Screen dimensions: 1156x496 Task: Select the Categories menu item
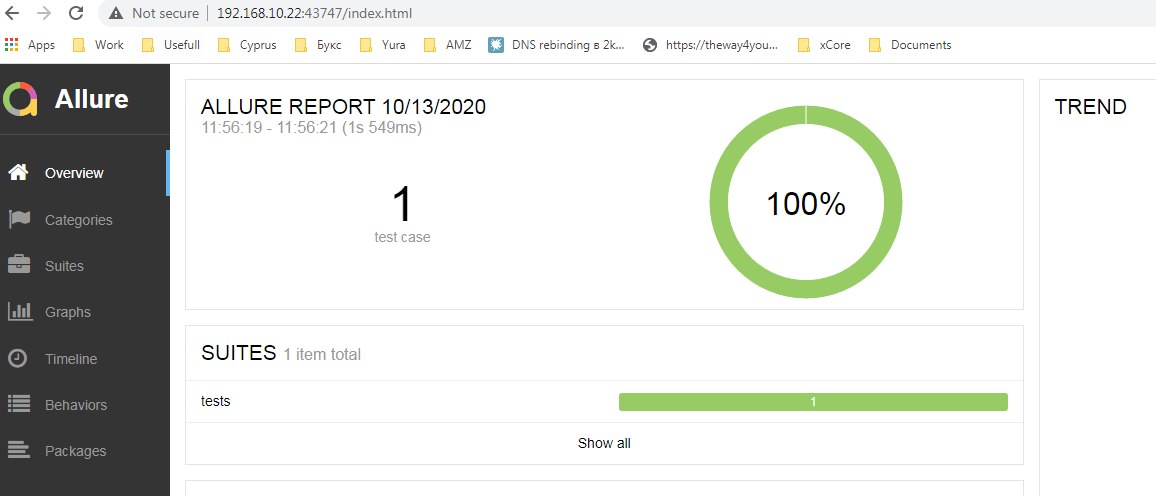point(85,220)
